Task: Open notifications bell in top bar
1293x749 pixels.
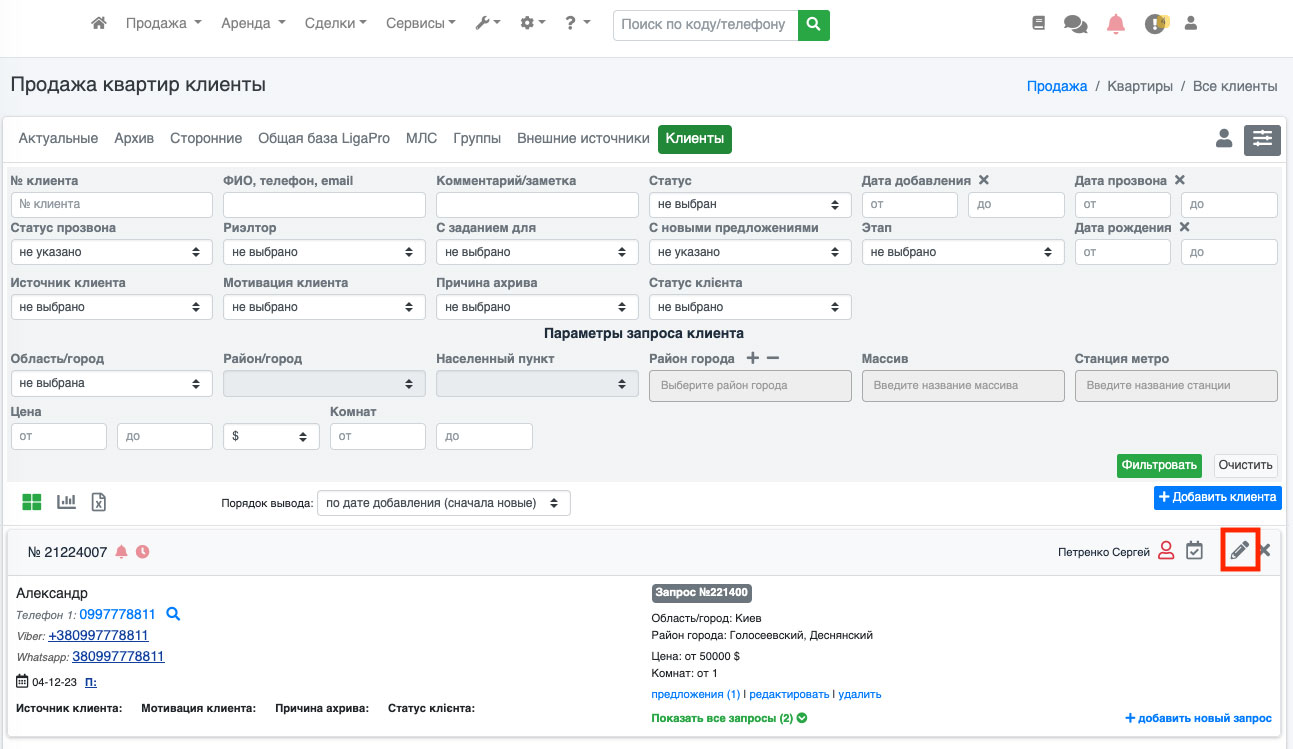Action: click(x=1116, y=24)
